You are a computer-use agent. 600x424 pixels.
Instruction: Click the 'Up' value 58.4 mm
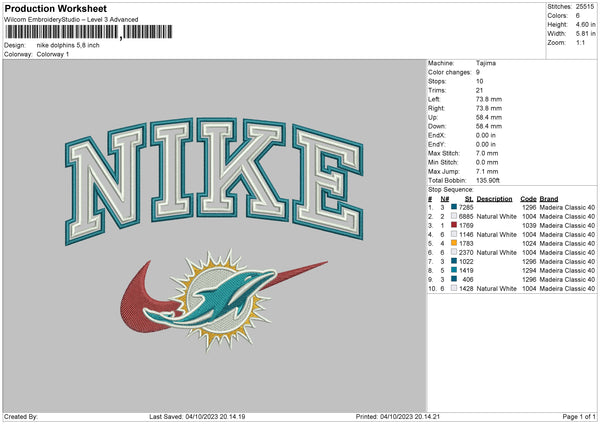489,117
